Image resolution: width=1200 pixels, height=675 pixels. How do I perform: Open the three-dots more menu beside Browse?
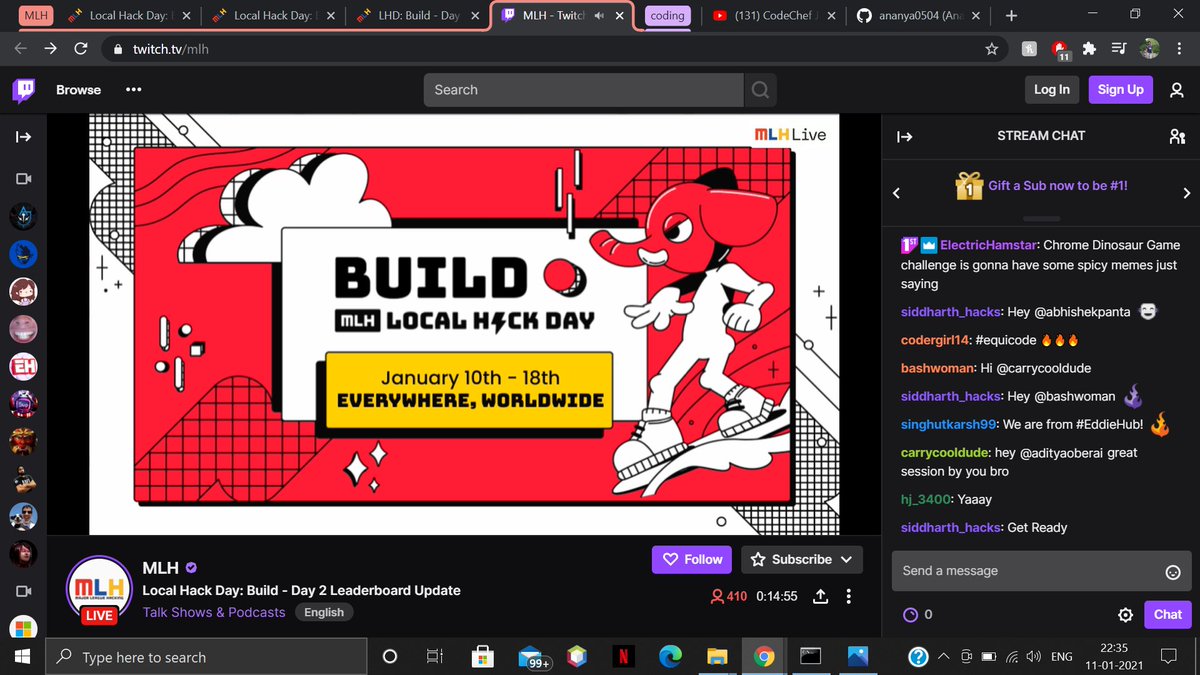[134, 90]
